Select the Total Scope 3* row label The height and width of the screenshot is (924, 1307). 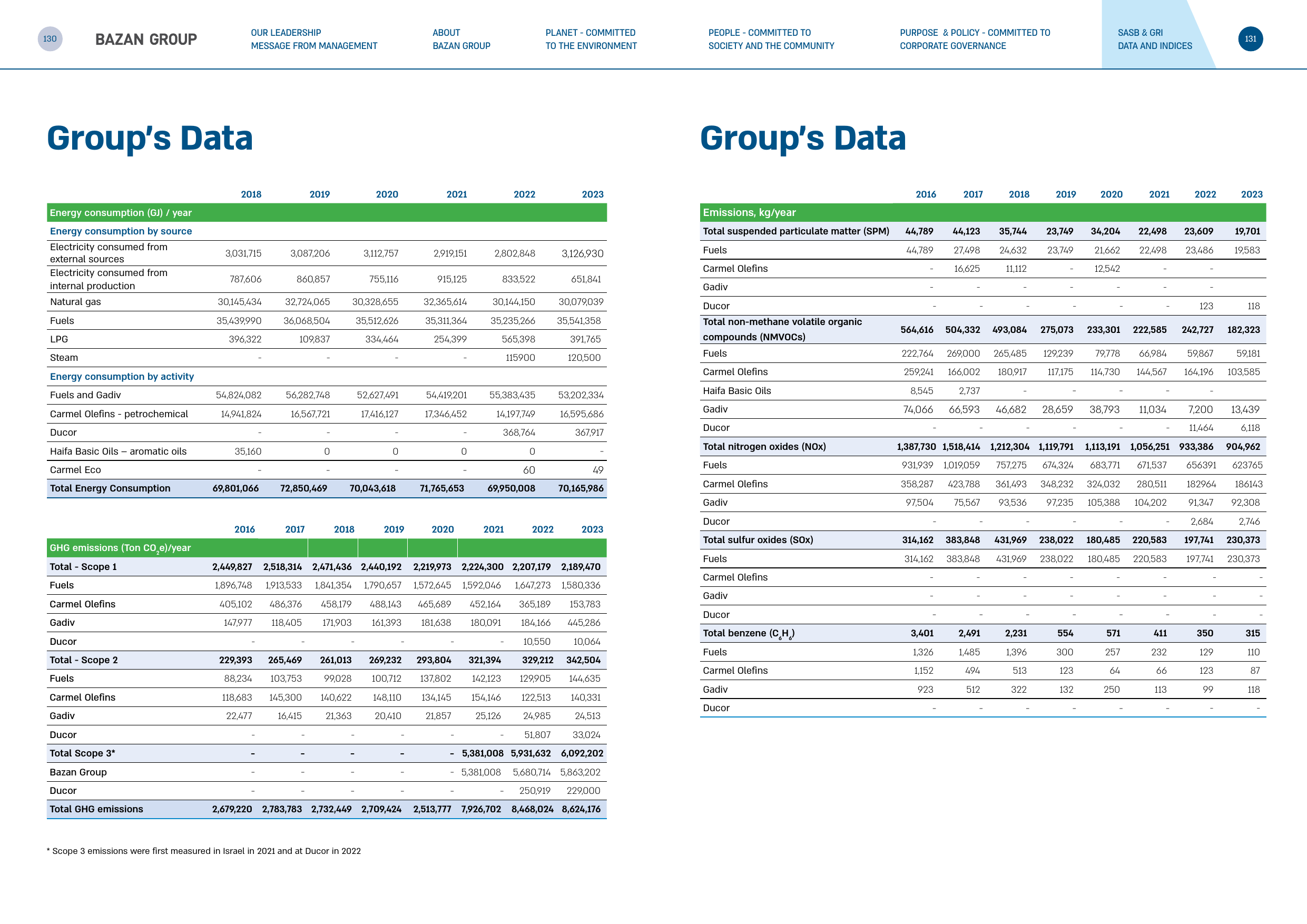coord(82,753)
